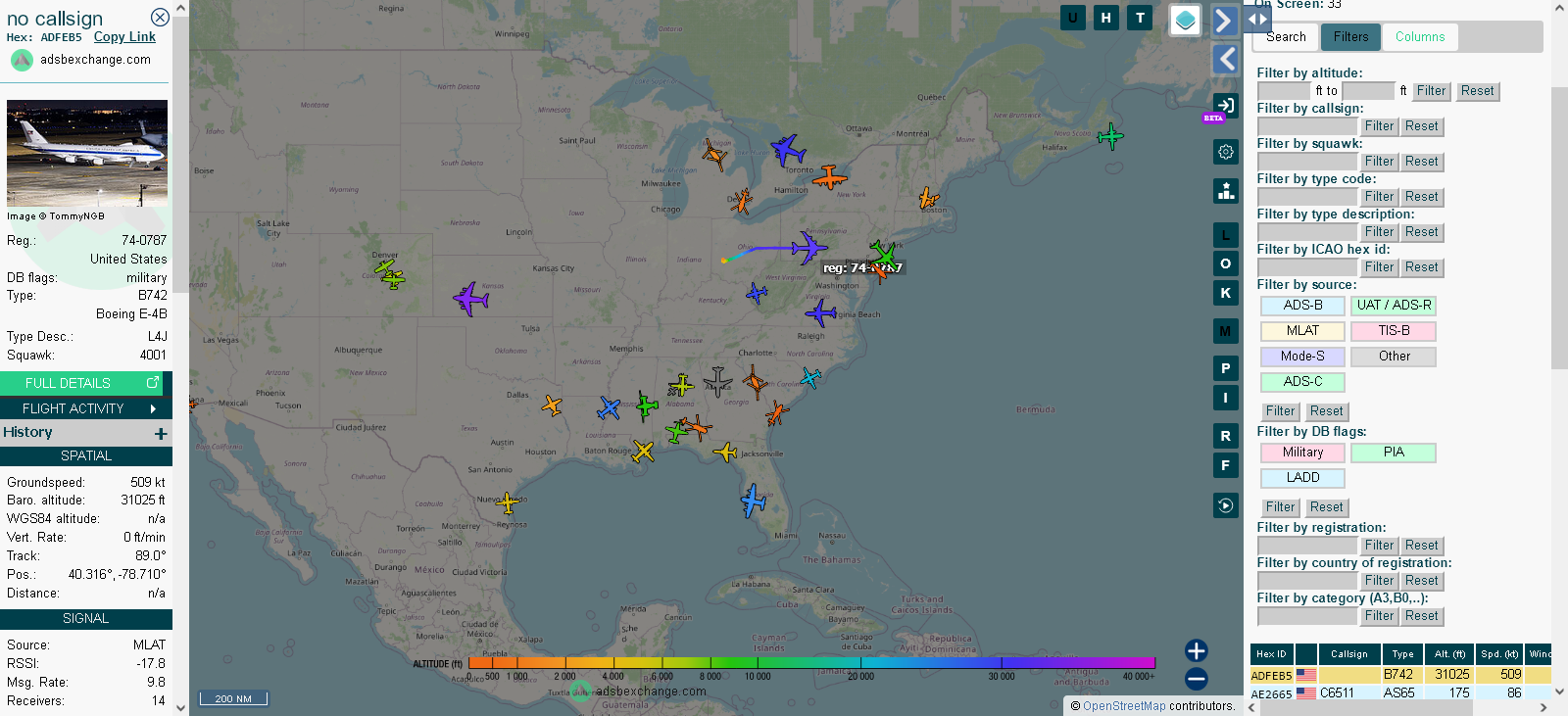1568x716 pixels.
Task: Toggle the T map button
Action: pyautogui.click(x=1140, y=18)
